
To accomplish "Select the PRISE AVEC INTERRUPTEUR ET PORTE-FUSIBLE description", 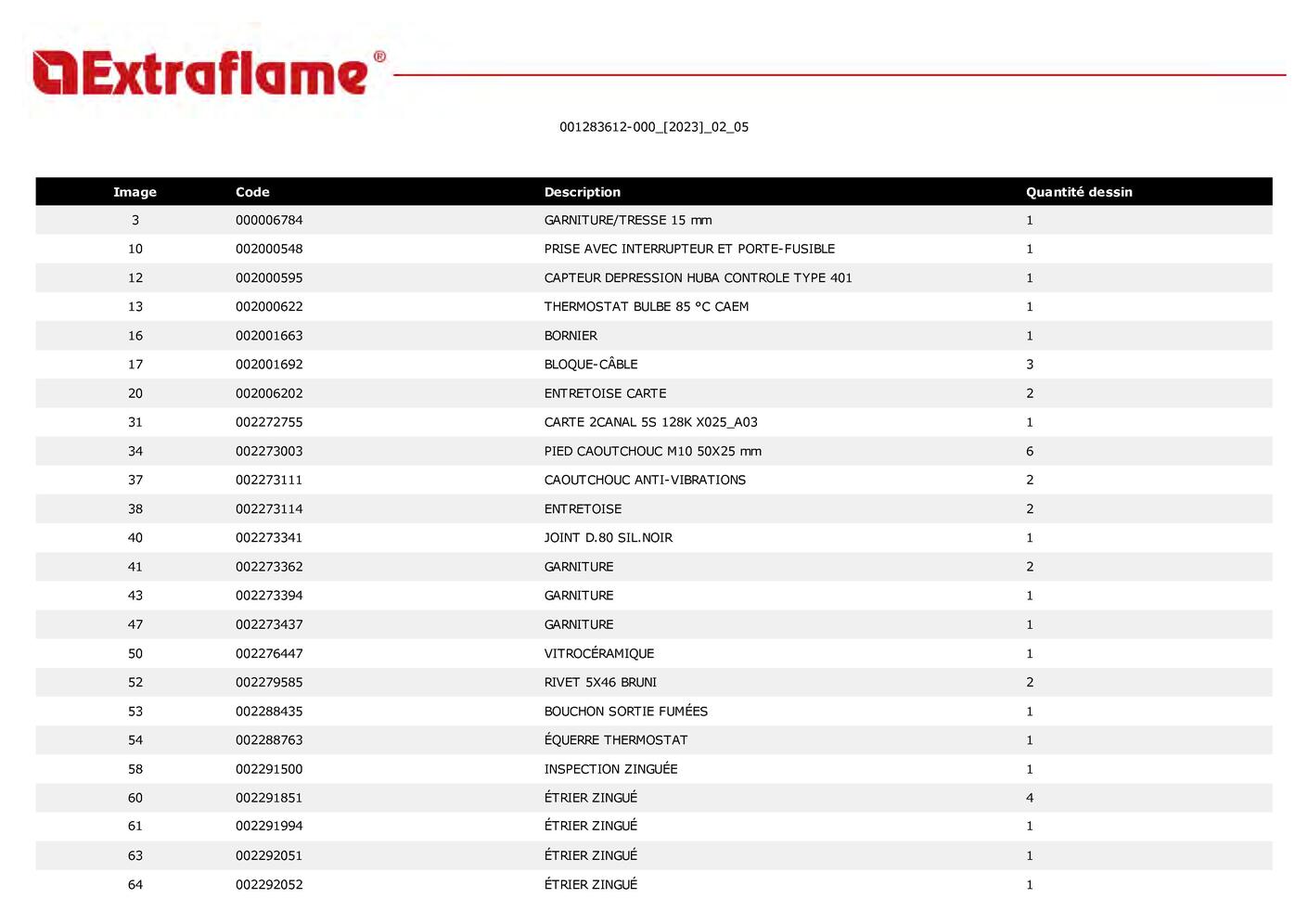I will coord(688,250).
